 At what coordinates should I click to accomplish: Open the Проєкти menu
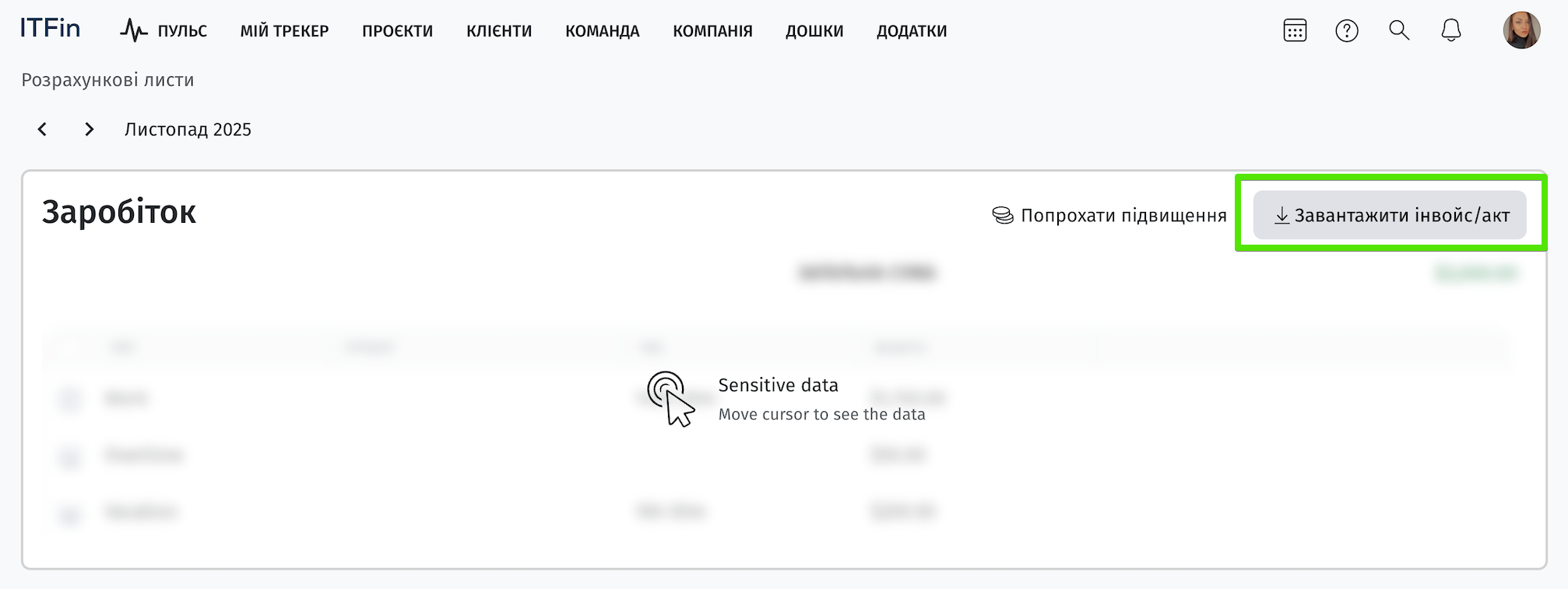click(x=397, y=31)
